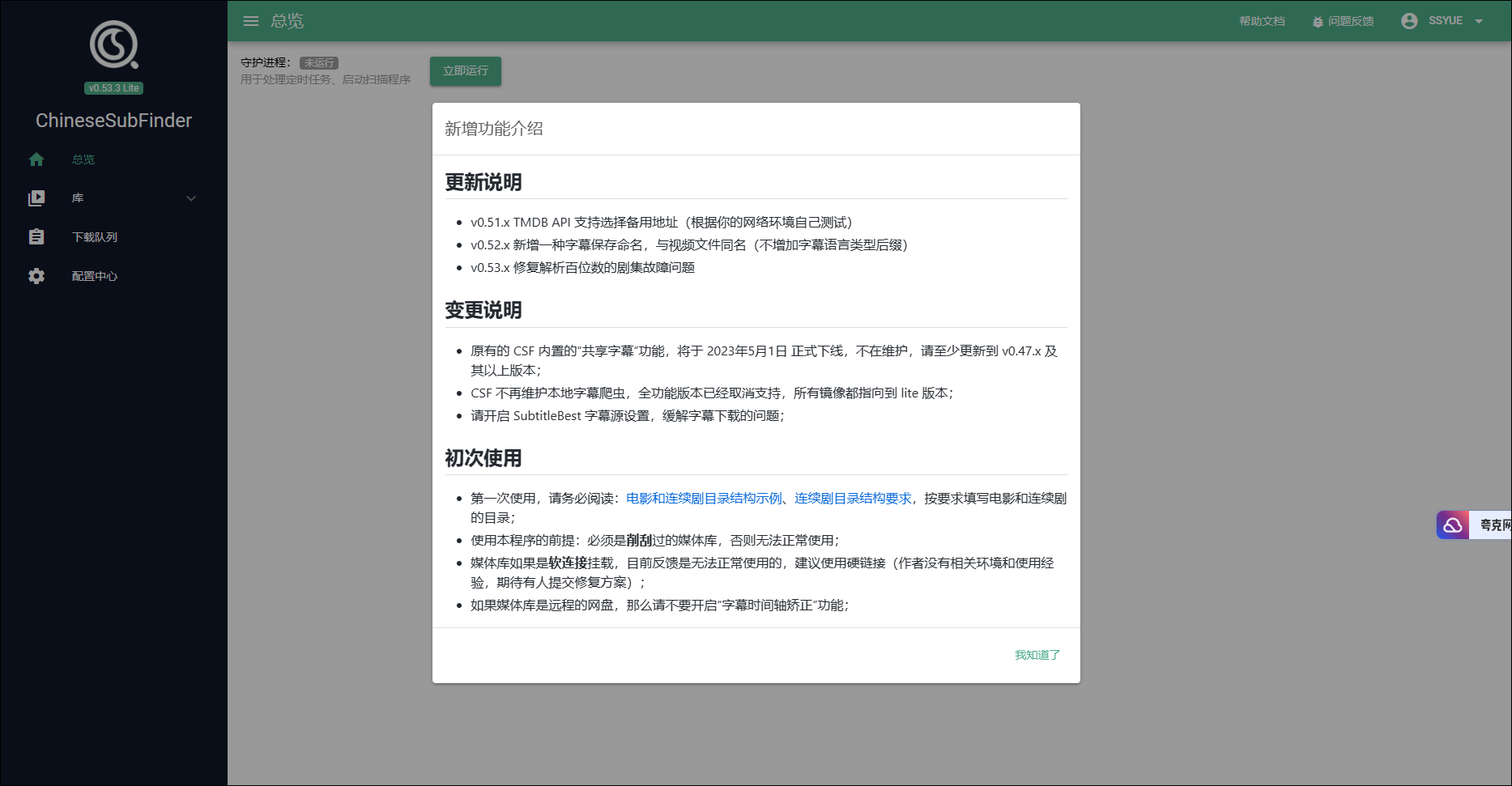The height and width of the screenshot is (786, 1512).
Task: Open the Quark cloud floating icon
Action: [1453, 525]
